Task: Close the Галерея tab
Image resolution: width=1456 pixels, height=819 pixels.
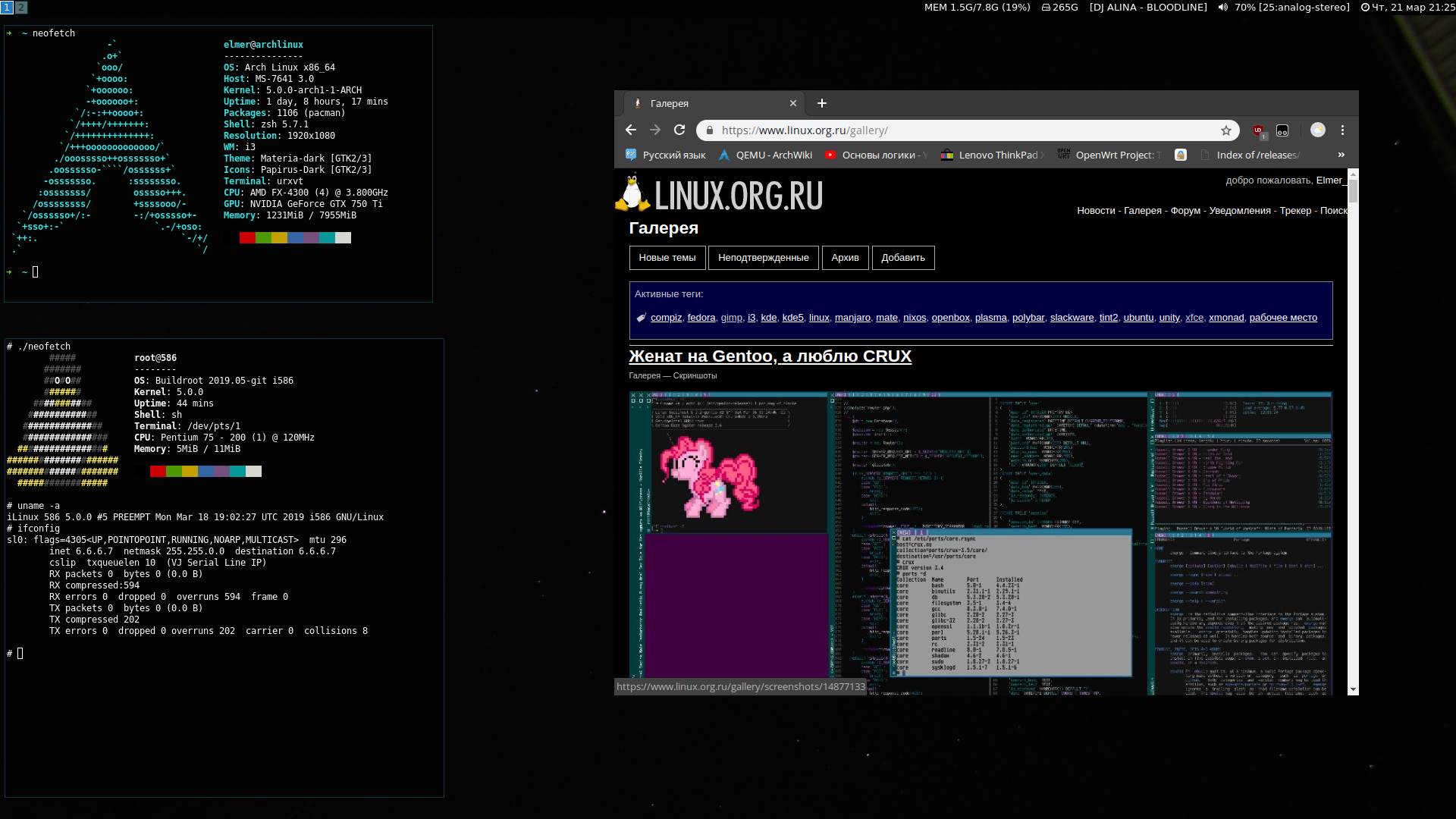Action: 793,103
